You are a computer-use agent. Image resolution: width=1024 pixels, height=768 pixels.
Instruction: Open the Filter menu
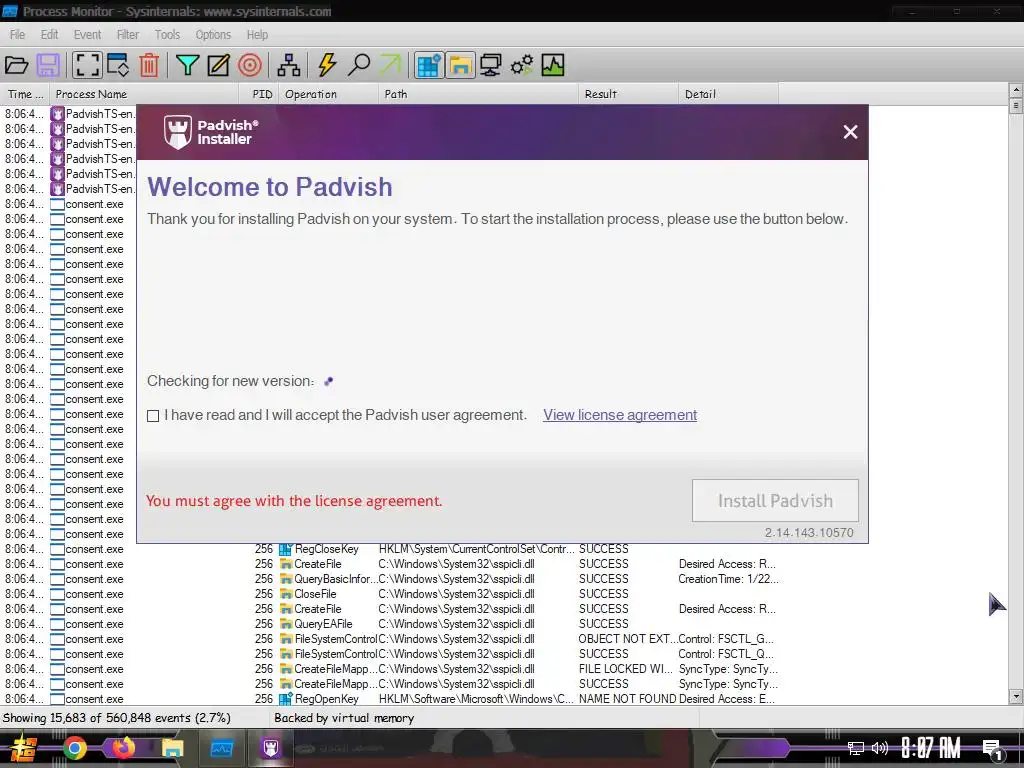point(128,35)
